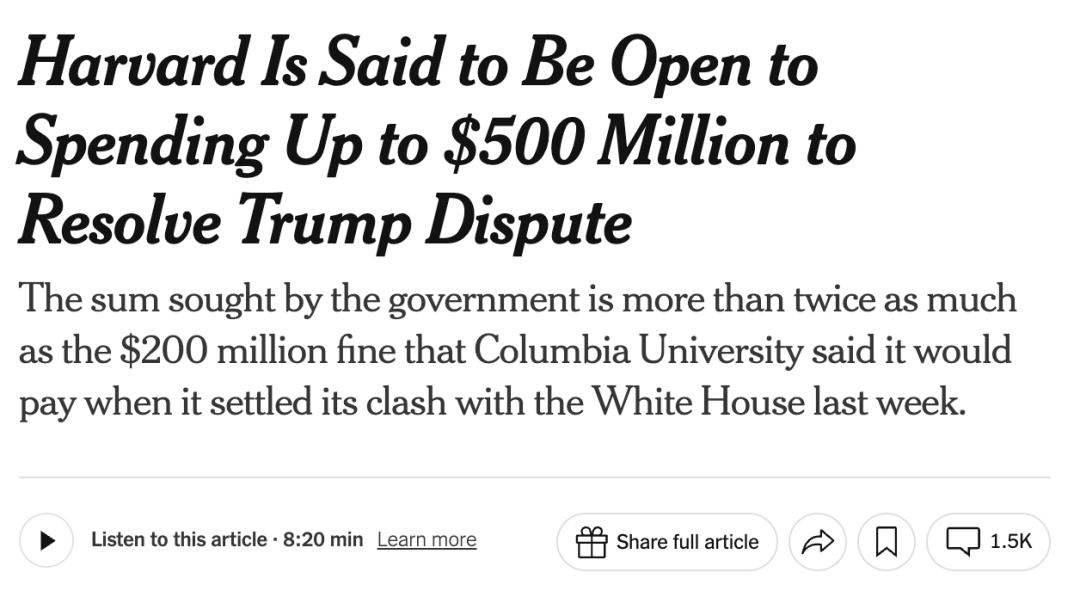
Task: Click 'The sum sought' starting the summary
Action: (147, 301)
